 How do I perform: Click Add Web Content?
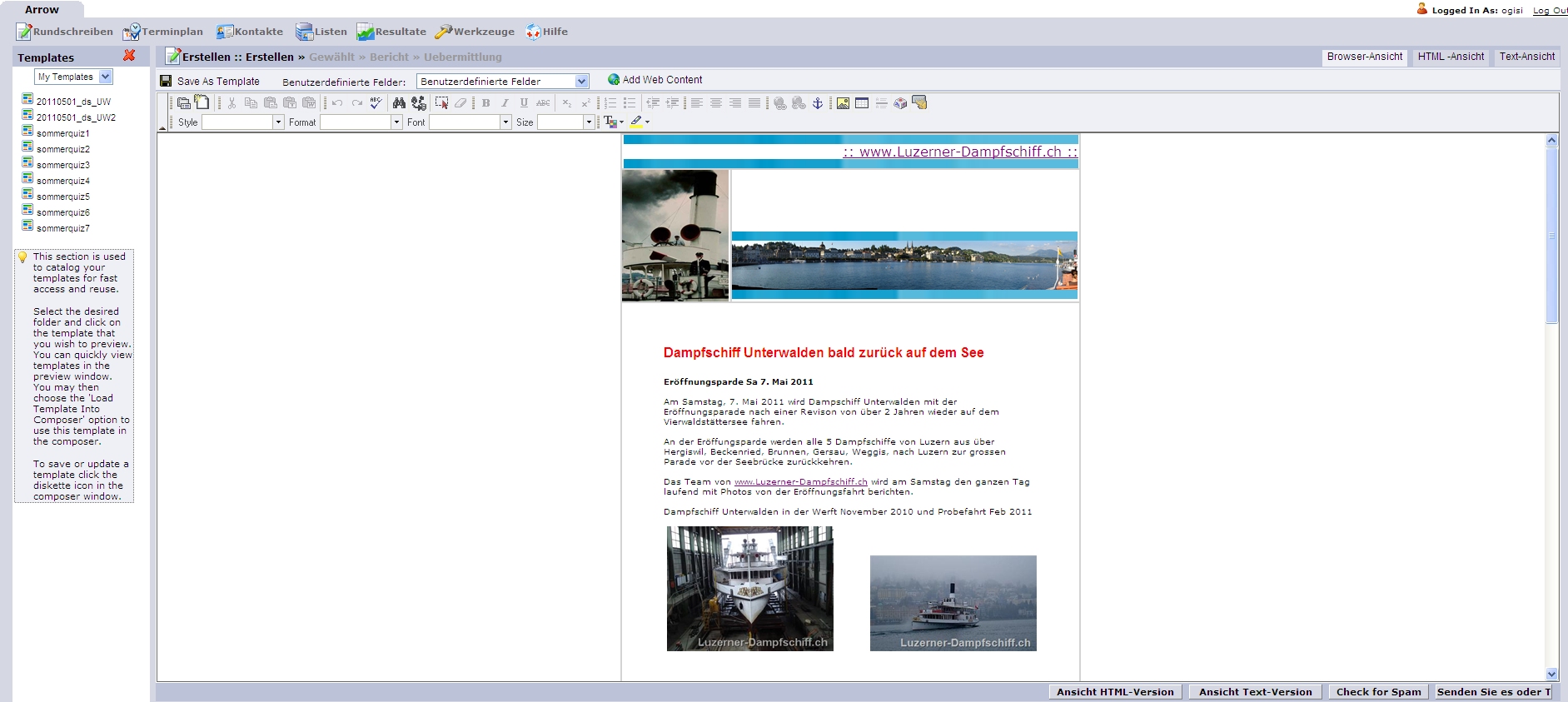point(655,80)
